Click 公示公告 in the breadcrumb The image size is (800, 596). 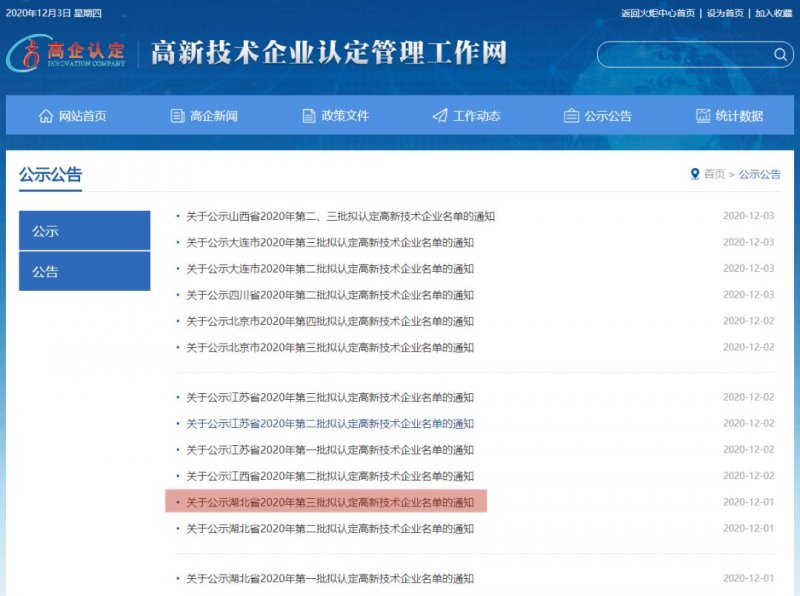pyautogui.click(x=760, y=175)
